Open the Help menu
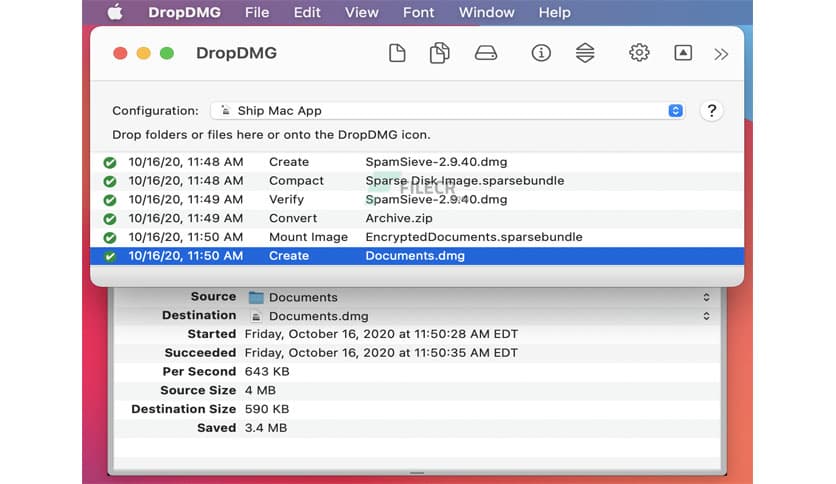The width and height of the screenshot is (836, 484). 554,12
